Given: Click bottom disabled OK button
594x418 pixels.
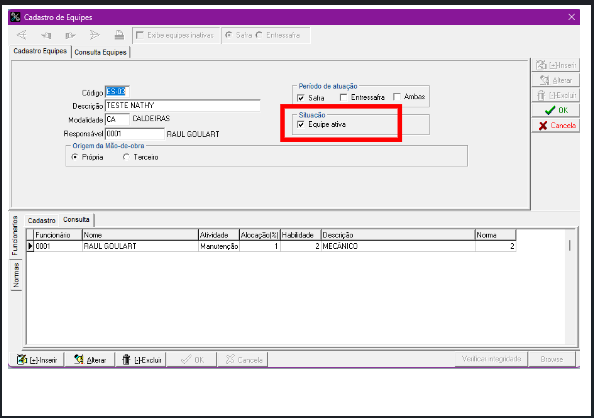Looking at the screenshot, I should (192, 360).
